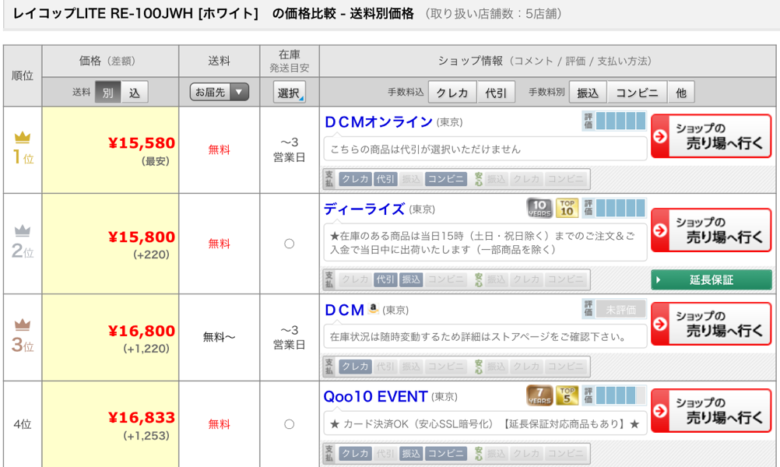Click Qoo10 EVENT card payment comment

(x=485, y=424)
